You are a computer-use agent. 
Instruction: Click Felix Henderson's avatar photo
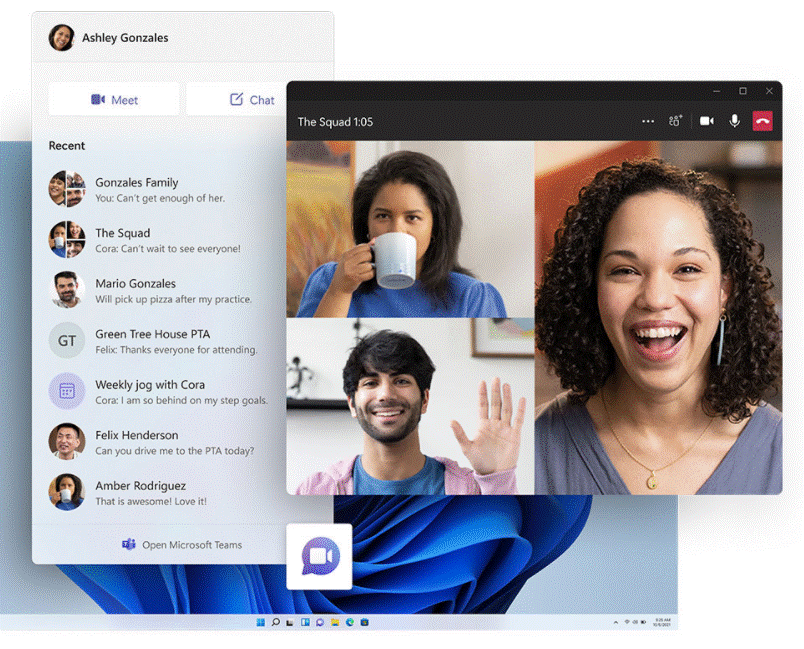pyautogui.click(x=67, y=441)
